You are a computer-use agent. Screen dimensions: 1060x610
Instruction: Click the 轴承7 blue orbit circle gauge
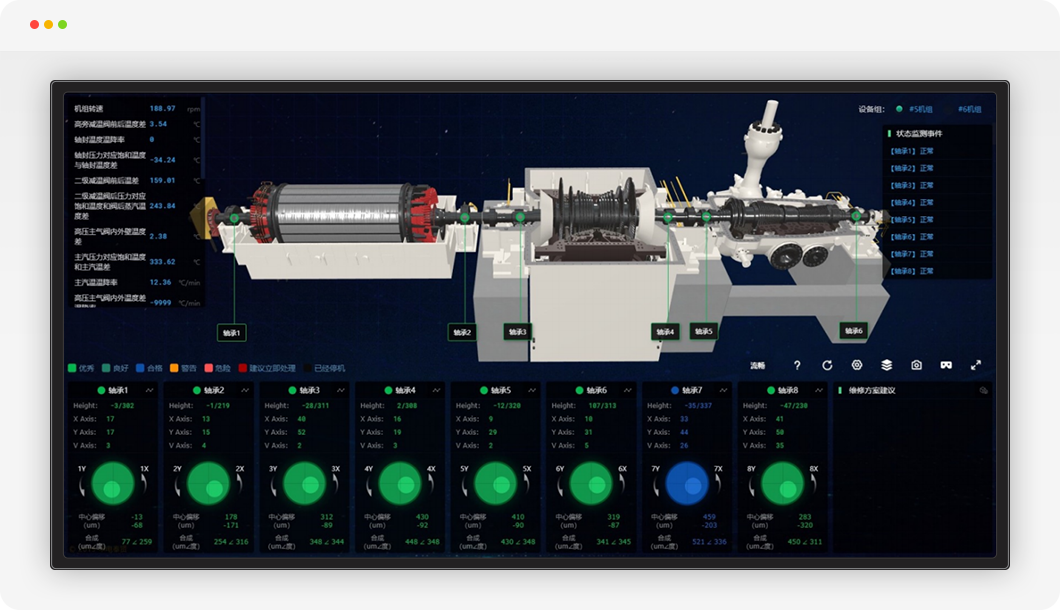click(x=687, y=484)
